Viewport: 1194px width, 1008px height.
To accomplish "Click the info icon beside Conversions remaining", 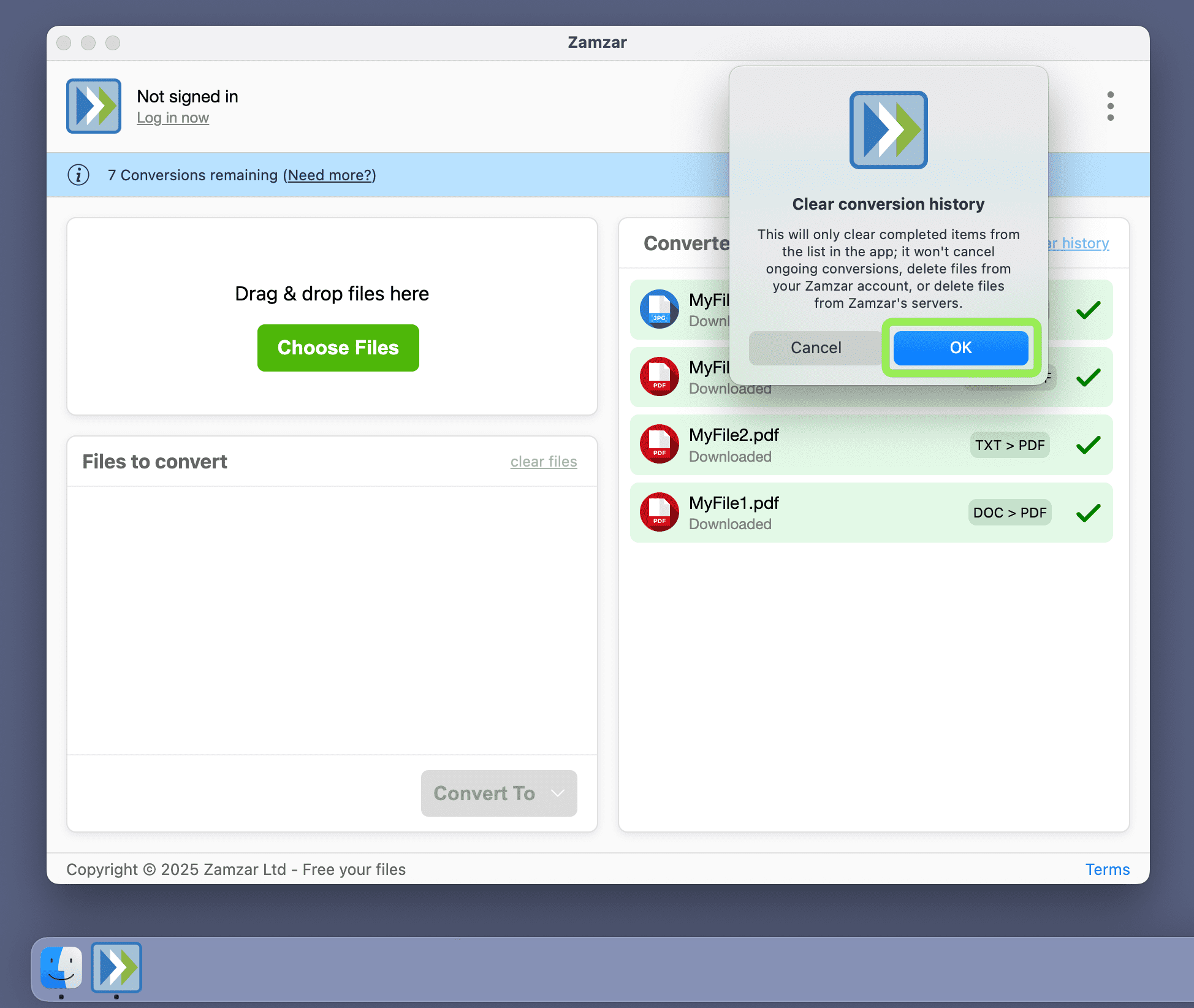I will point(78,175).
